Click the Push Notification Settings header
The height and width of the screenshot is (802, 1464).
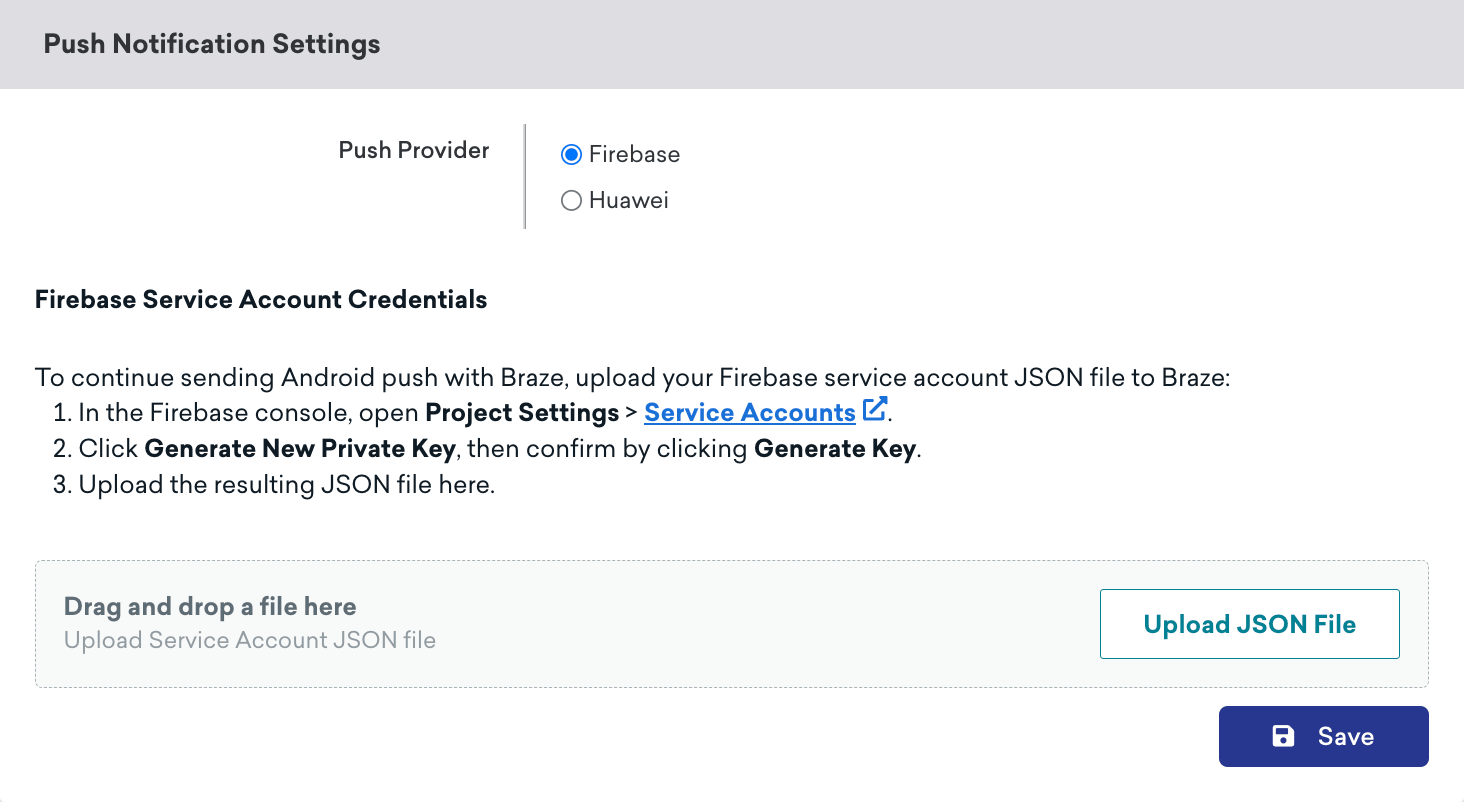point(211,43)
